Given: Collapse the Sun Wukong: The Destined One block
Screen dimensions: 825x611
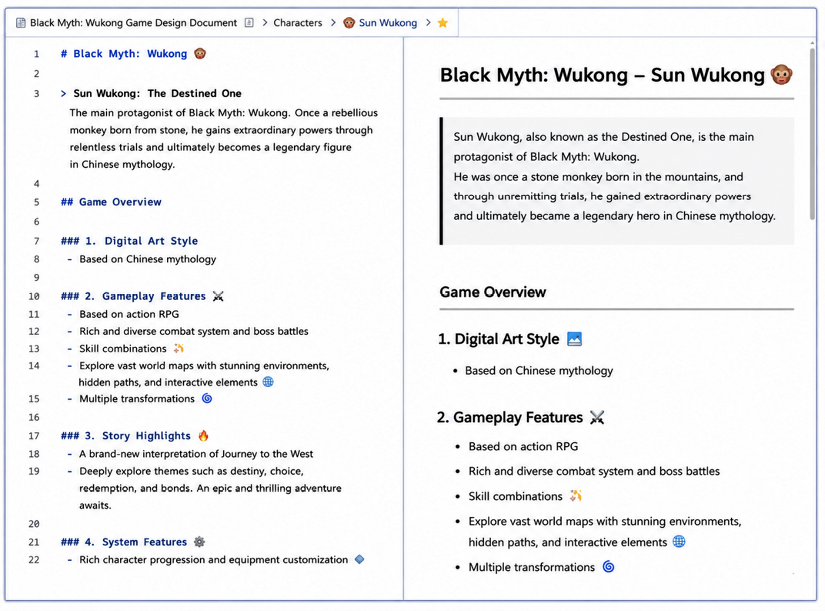Looking at the screenshot, I should point(63,94).
